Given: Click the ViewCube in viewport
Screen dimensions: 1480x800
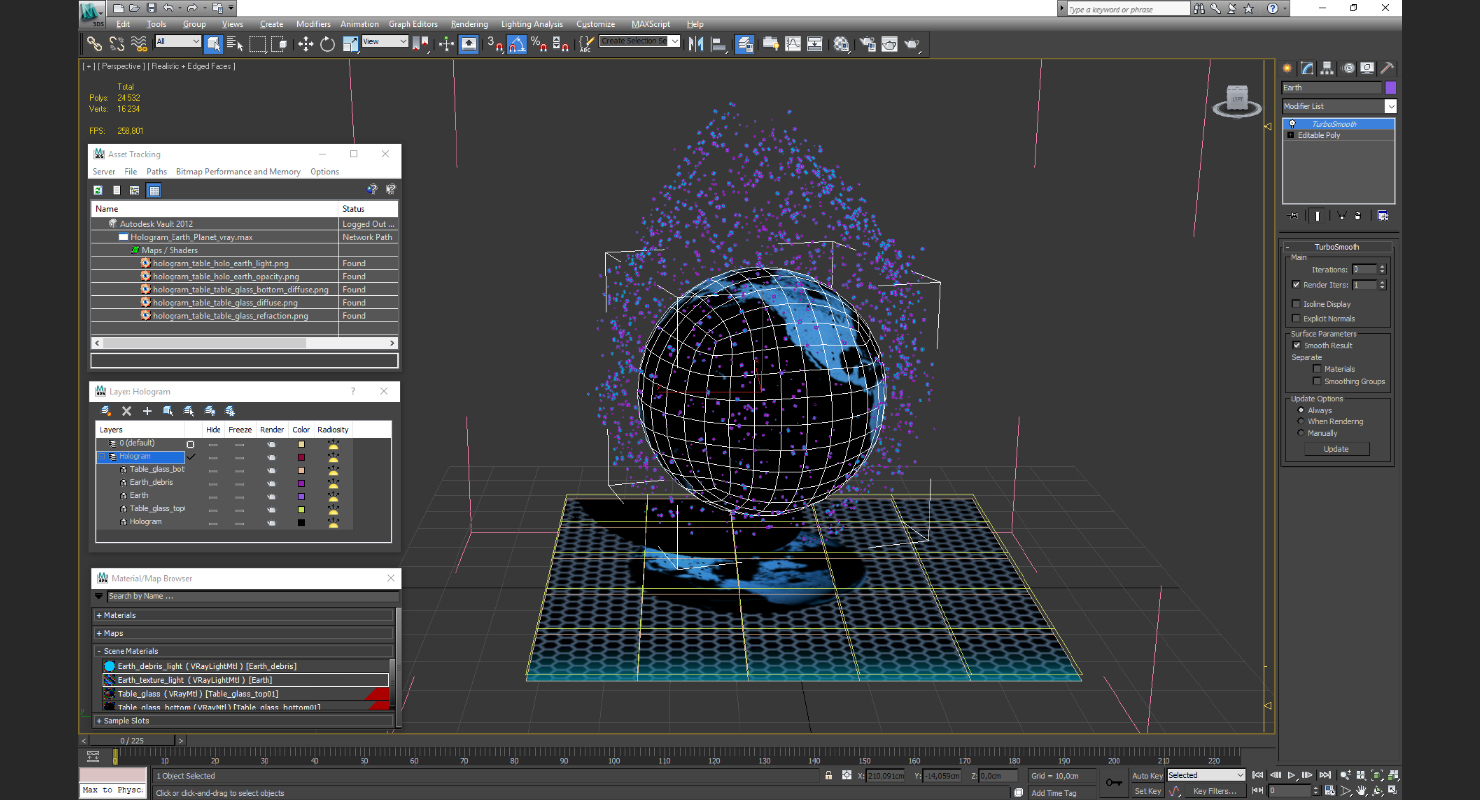Looking at the screenshot, I should click(1237, 100).
